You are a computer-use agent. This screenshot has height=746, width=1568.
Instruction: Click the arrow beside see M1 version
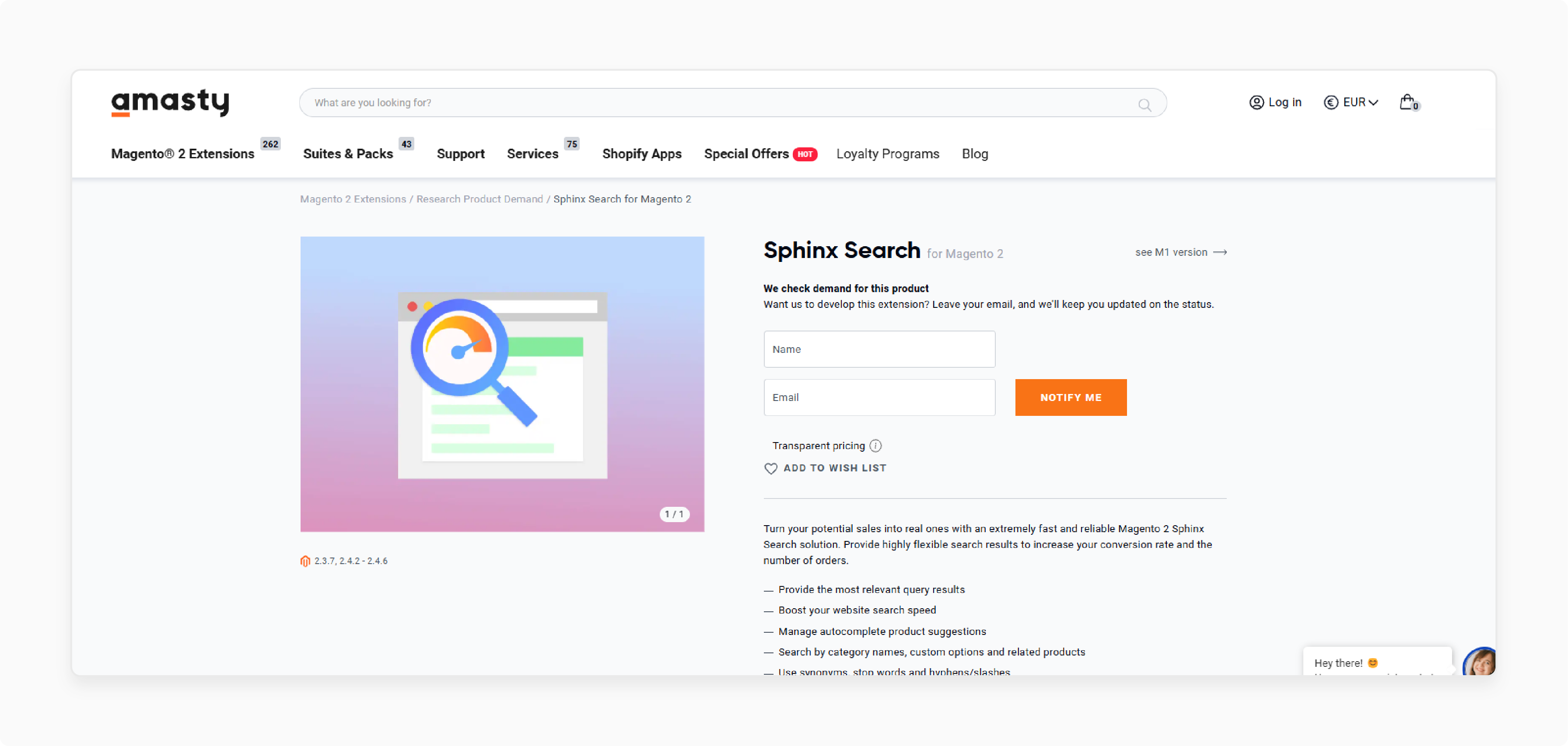point(1220,252)
